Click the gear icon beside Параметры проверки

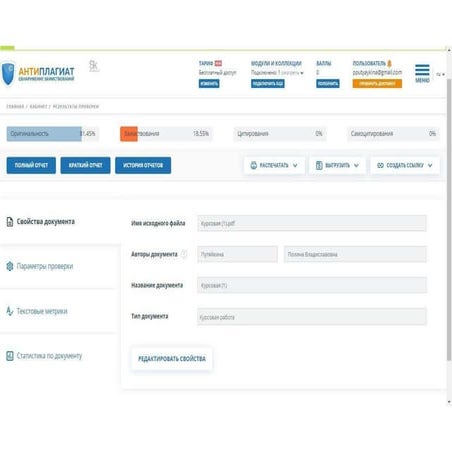[x=10, y=266]
